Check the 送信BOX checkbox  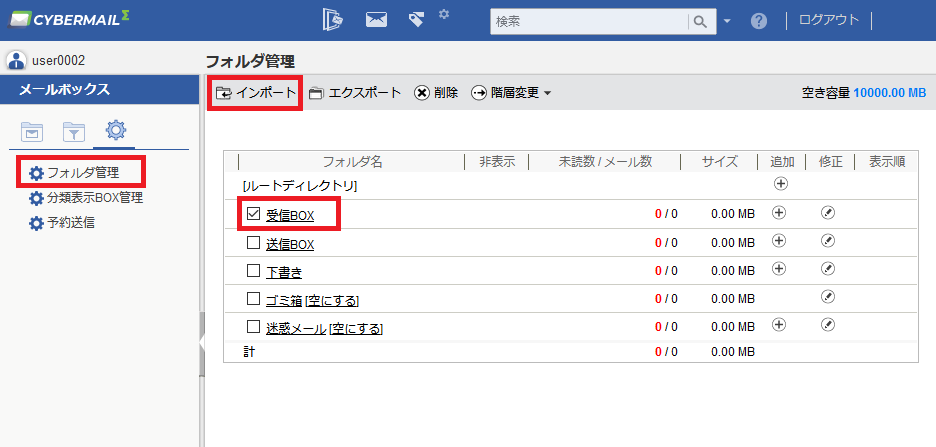tap(254, 242)
